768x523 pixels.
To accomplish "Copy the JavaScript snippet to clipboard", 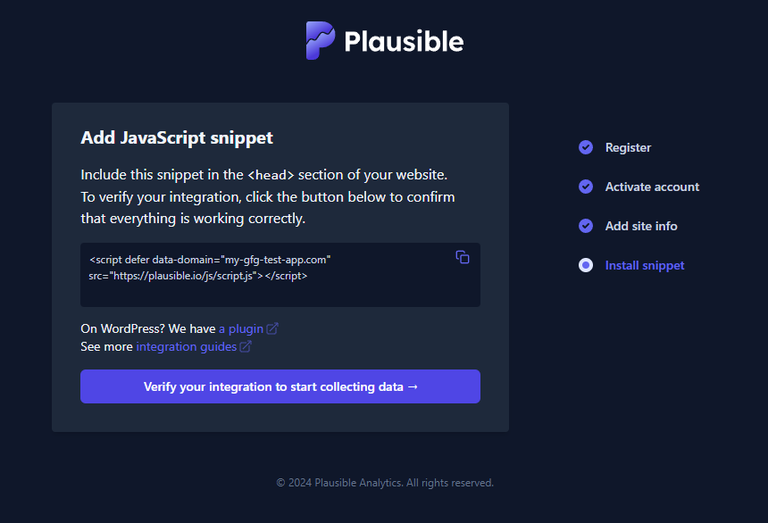I will [x=462, y=257].
